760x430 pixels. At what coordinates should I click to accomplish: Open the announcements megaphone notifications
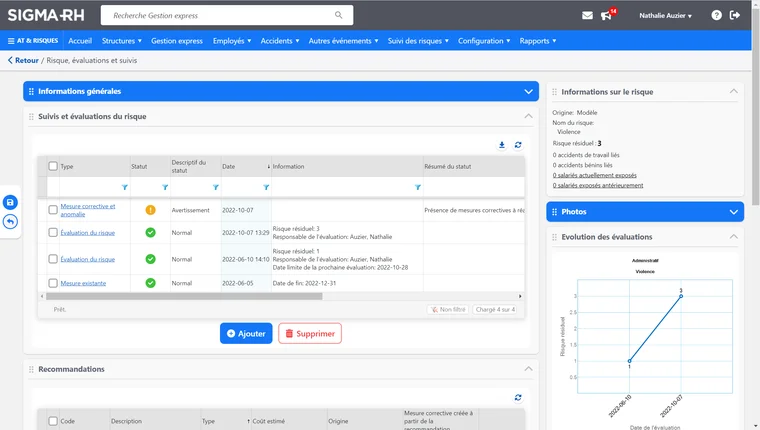606,16
